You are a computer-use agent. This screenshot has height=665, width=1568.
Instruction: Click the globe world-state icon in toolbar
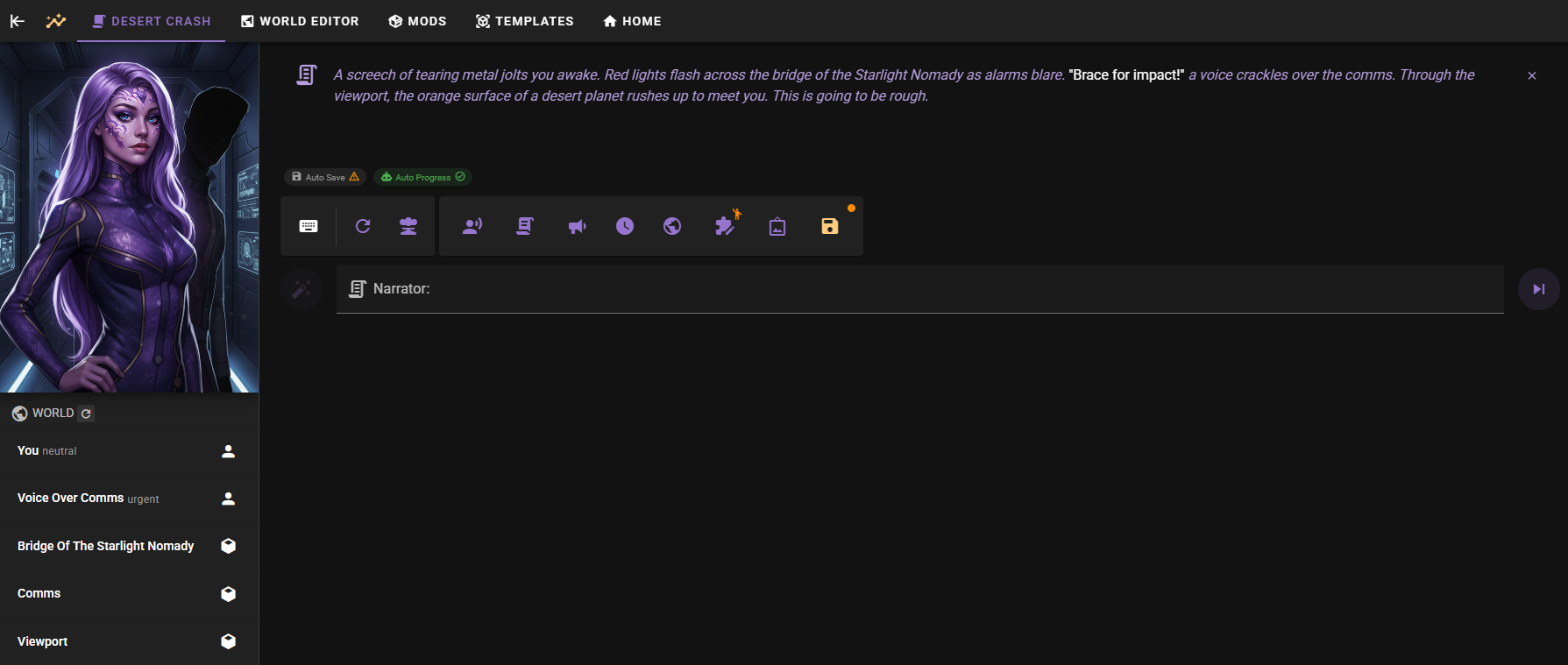point(672,226)
